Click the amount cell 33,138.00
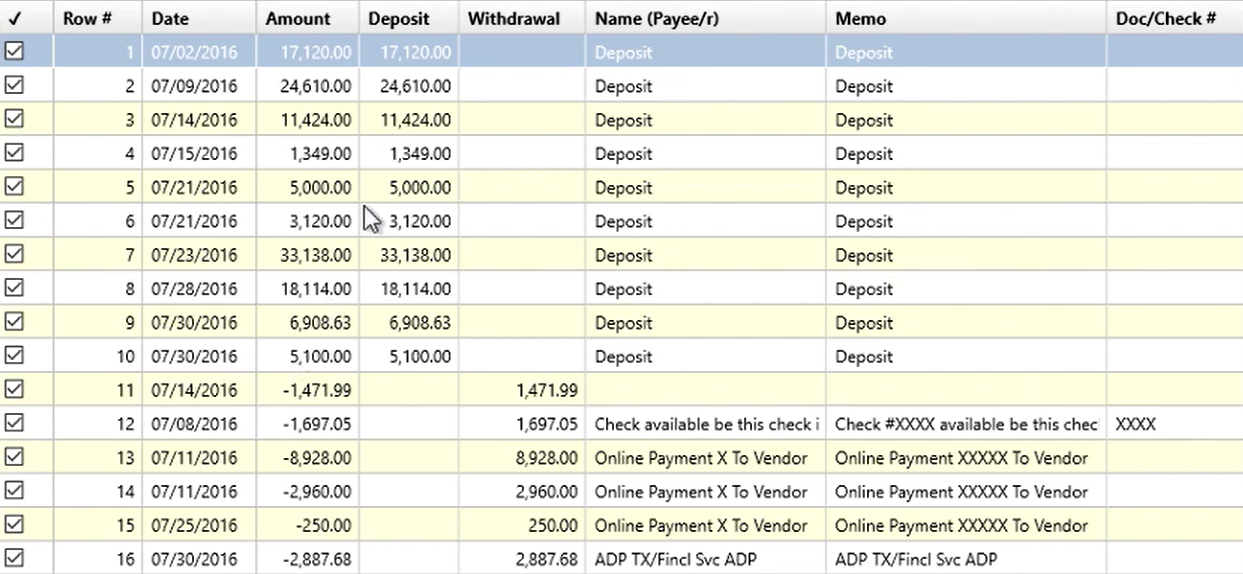 pyautogui.click(x=307, y=255)
